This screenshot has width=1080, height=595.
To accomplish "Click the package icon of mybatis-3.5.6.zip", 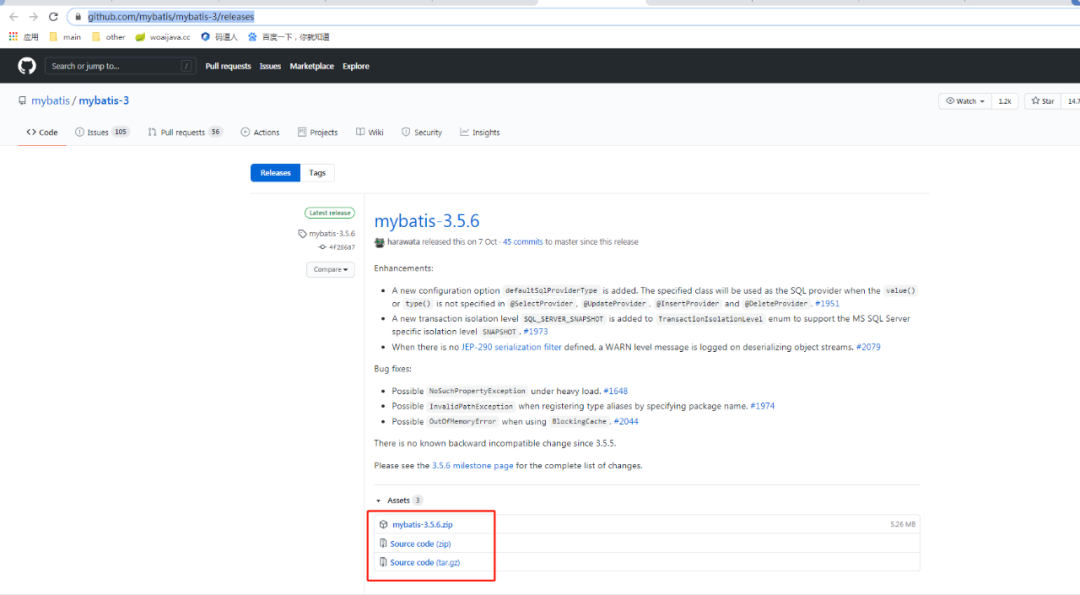I will (384, 525).
